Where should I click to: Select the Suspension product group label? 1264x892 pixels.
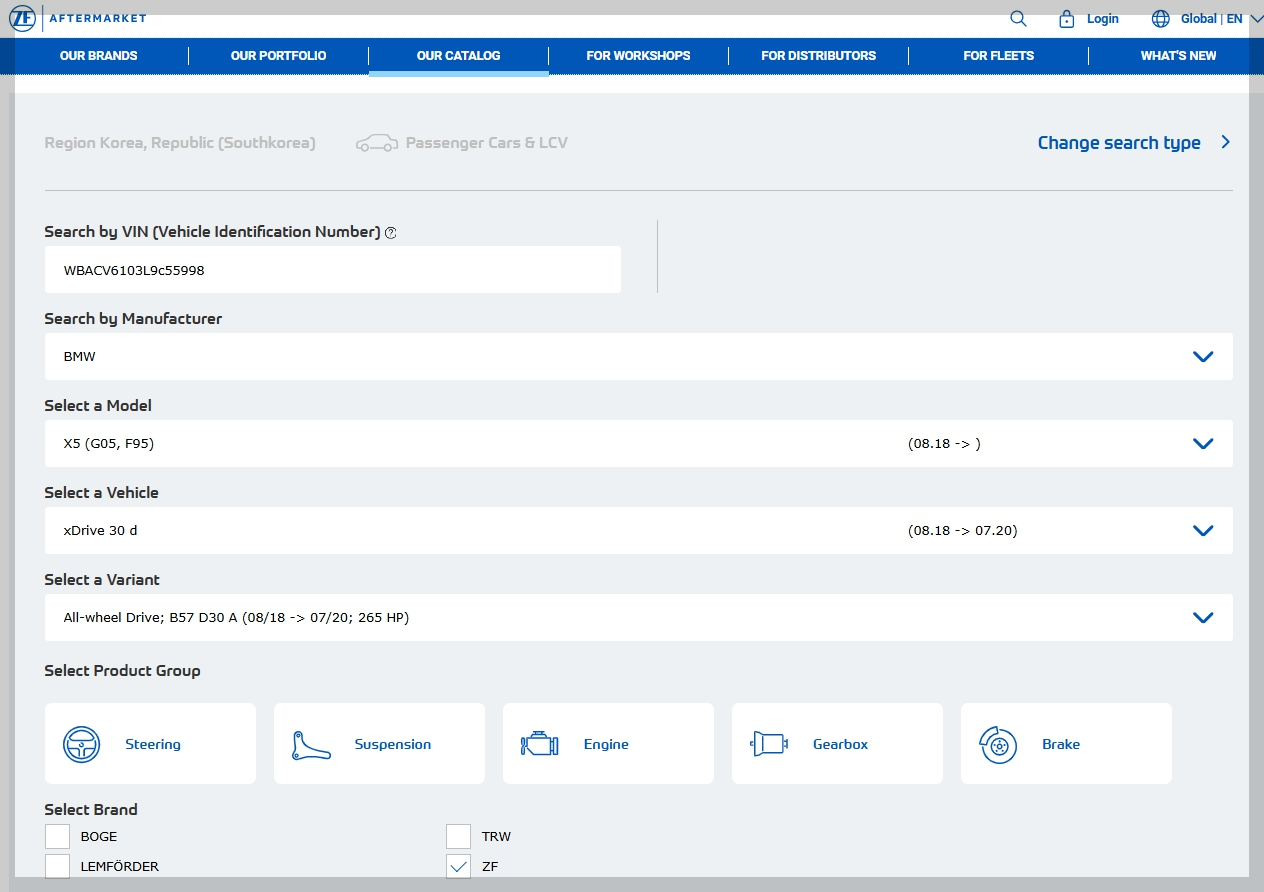393,744
